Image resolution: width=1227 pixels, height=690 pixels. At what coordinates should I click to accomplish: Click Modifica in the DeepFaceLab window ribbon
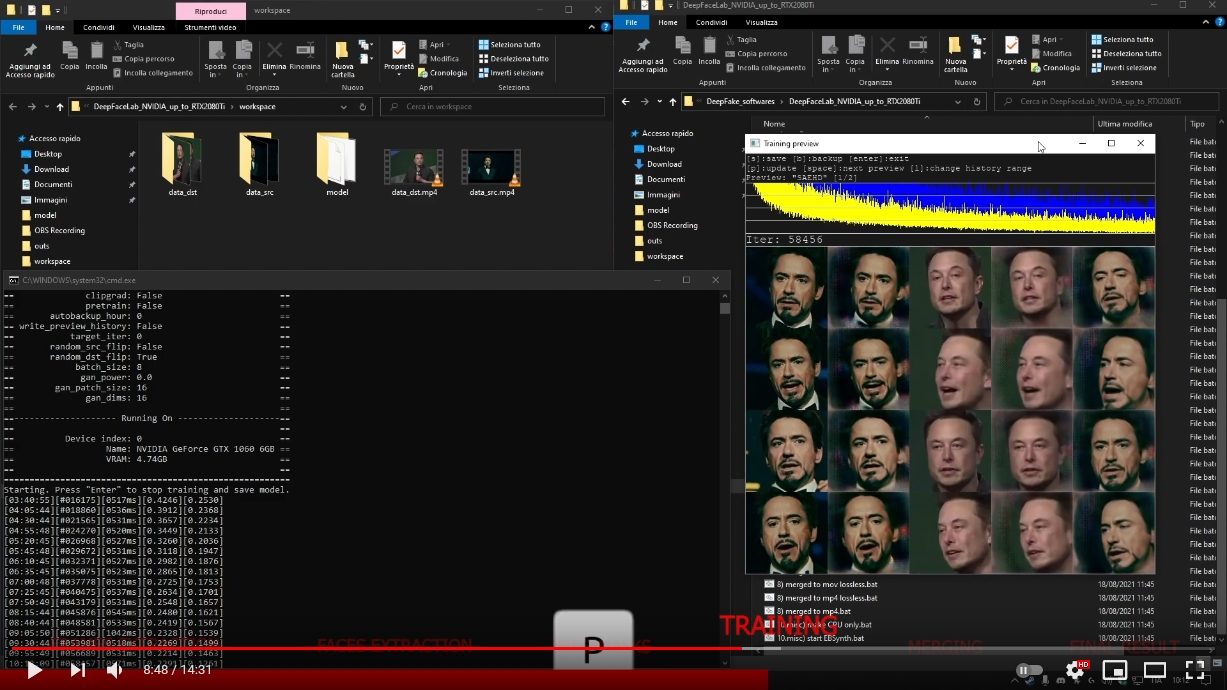(1052, 54)
